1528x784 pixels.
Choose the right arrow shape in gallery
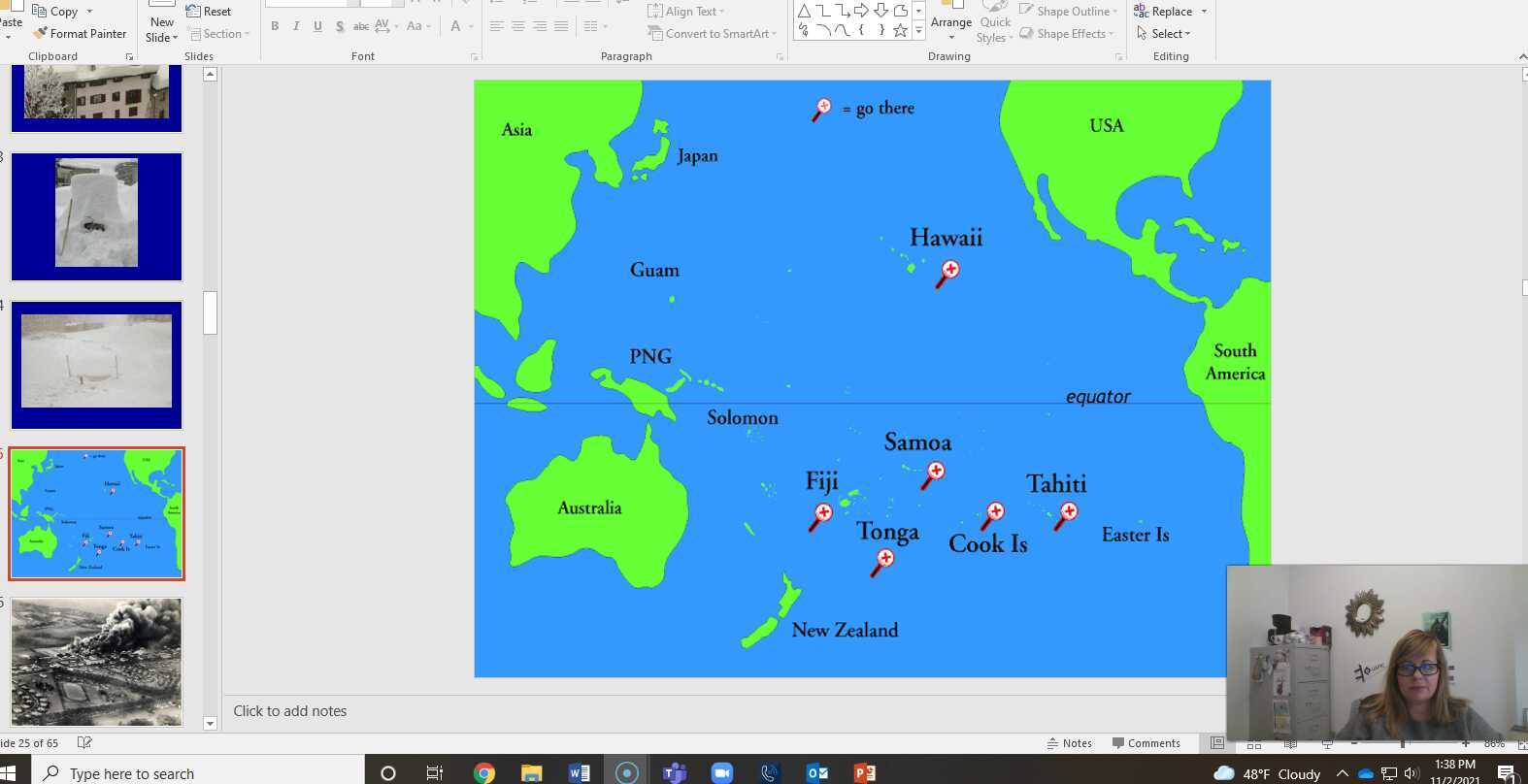pos(861,11)
